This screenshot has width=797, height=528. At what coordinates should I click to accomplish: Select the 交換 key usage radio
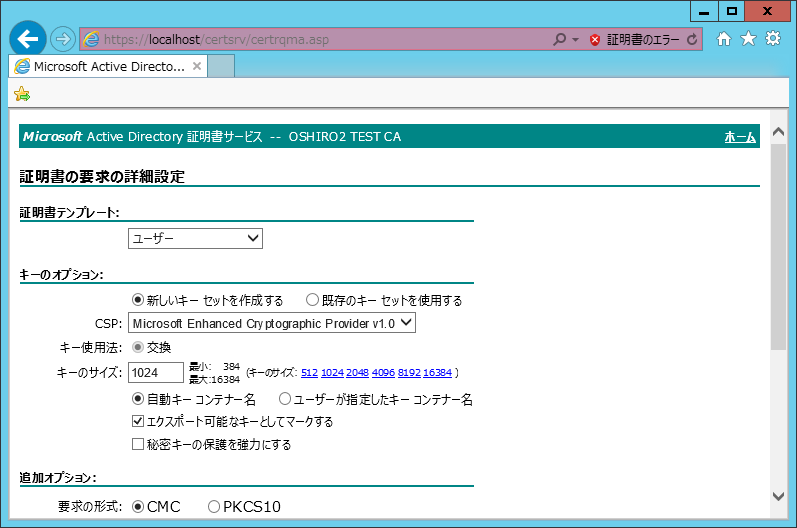tap(138, 347)
